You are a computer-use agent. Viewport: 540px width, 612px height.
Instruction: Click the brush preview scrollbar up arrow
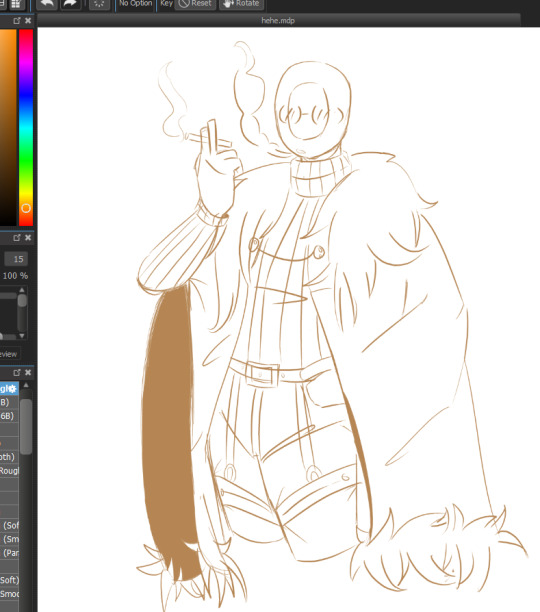pyautogui.click(x=22, y=290)
